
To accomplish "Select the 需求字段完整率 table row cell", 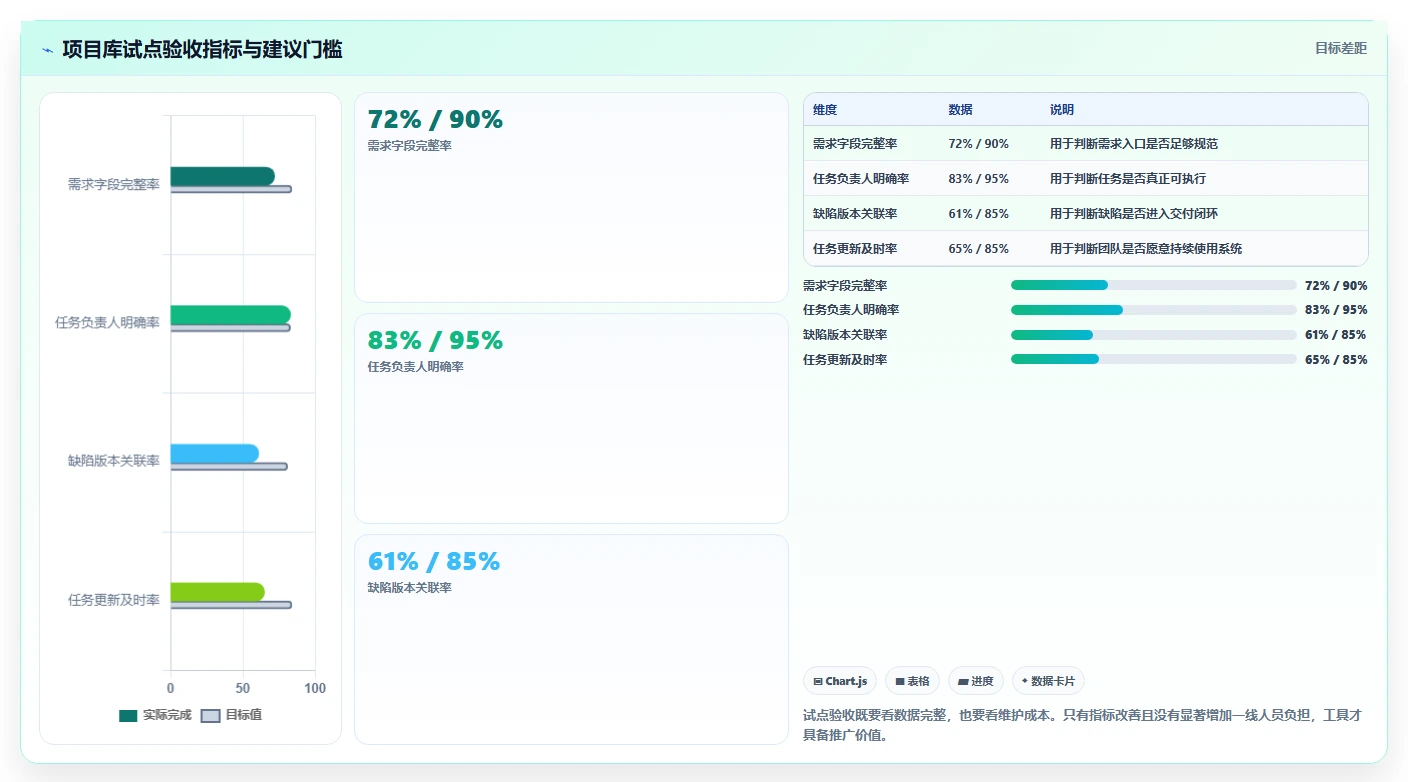I will pos(871,144).
